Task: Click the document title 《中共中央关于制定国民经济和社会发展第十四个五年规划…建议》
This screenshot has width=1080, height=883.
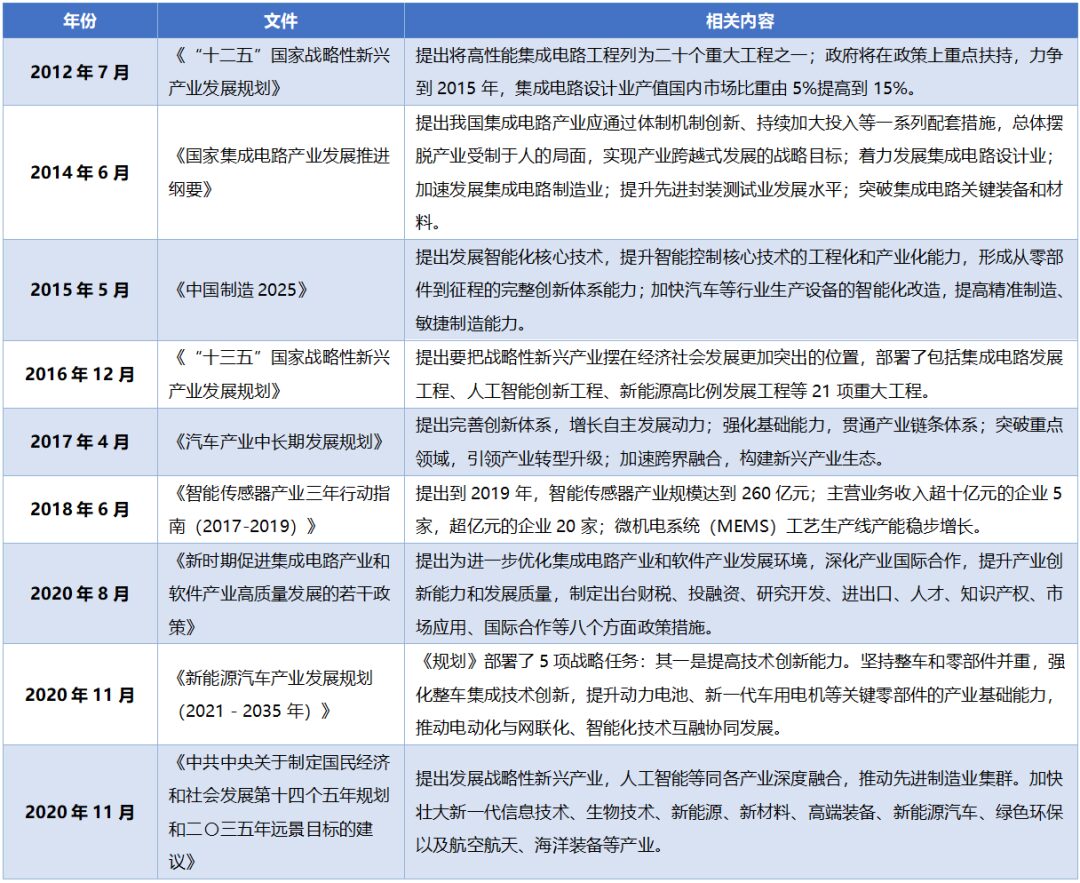Action: (280, 812)
